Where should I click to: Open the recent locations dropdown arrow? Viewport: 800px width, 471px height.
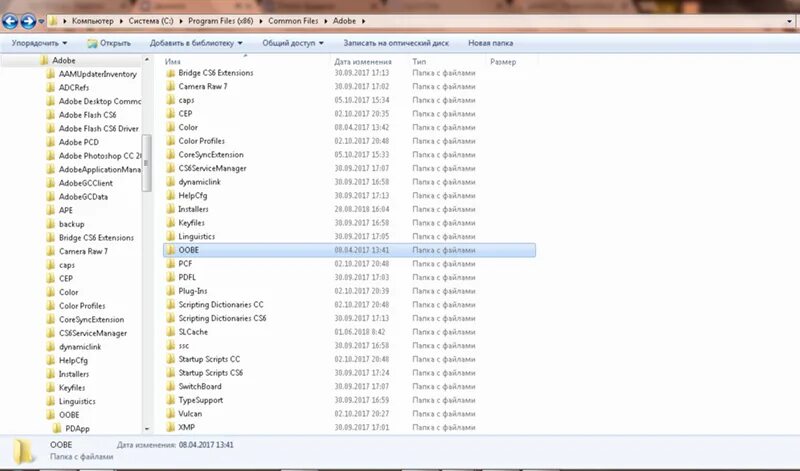[x=41, y=21]
